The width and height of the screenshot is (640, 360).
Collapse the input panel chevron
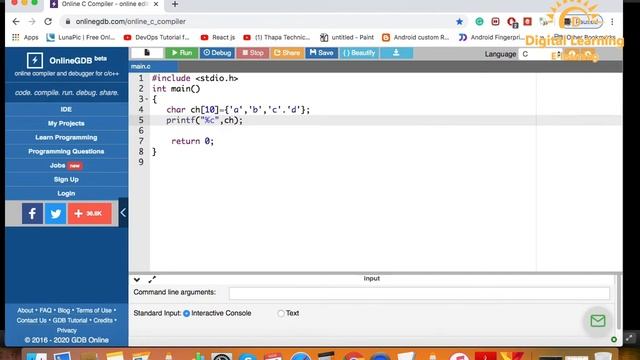[x=137, y=280]
